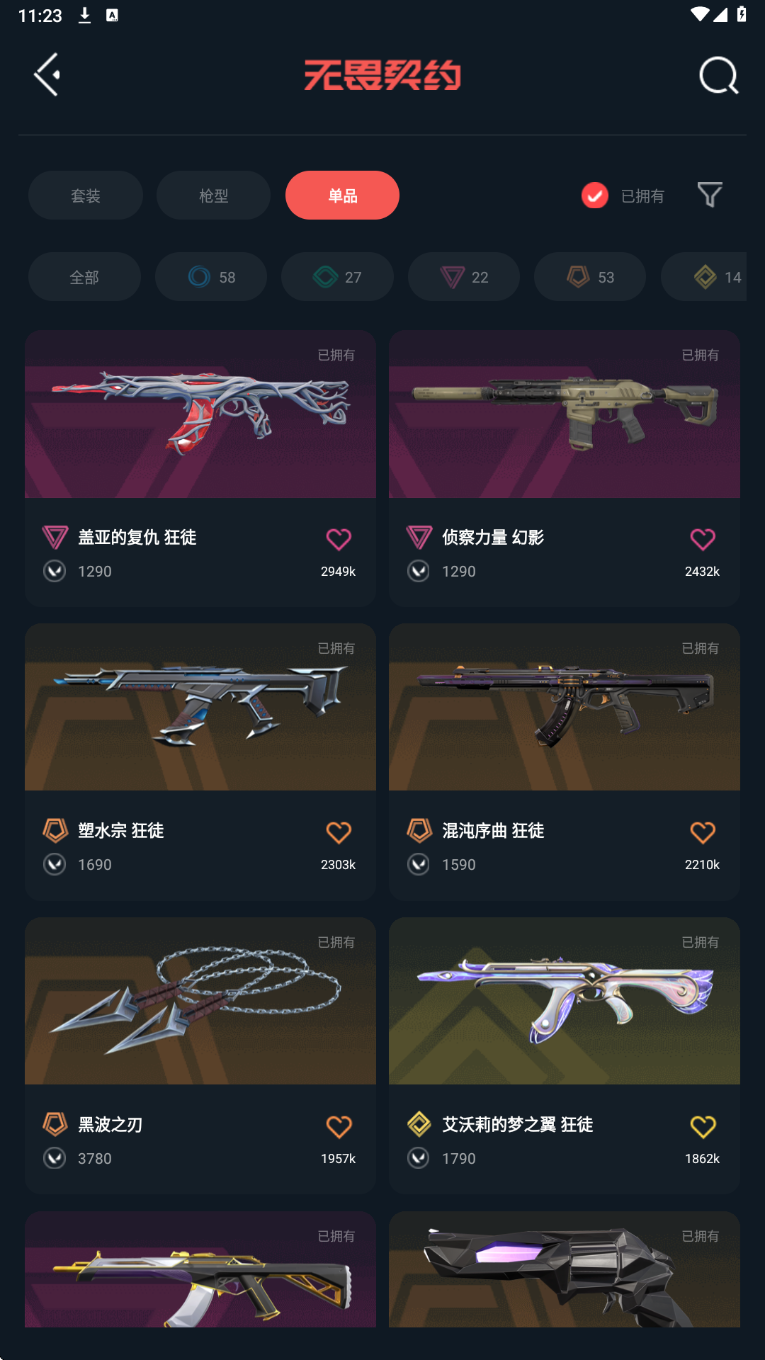This screenshot has width=765, height=1360.
Task: Tap heart icon on 黑波之刃
Action: click(339, 1126)
